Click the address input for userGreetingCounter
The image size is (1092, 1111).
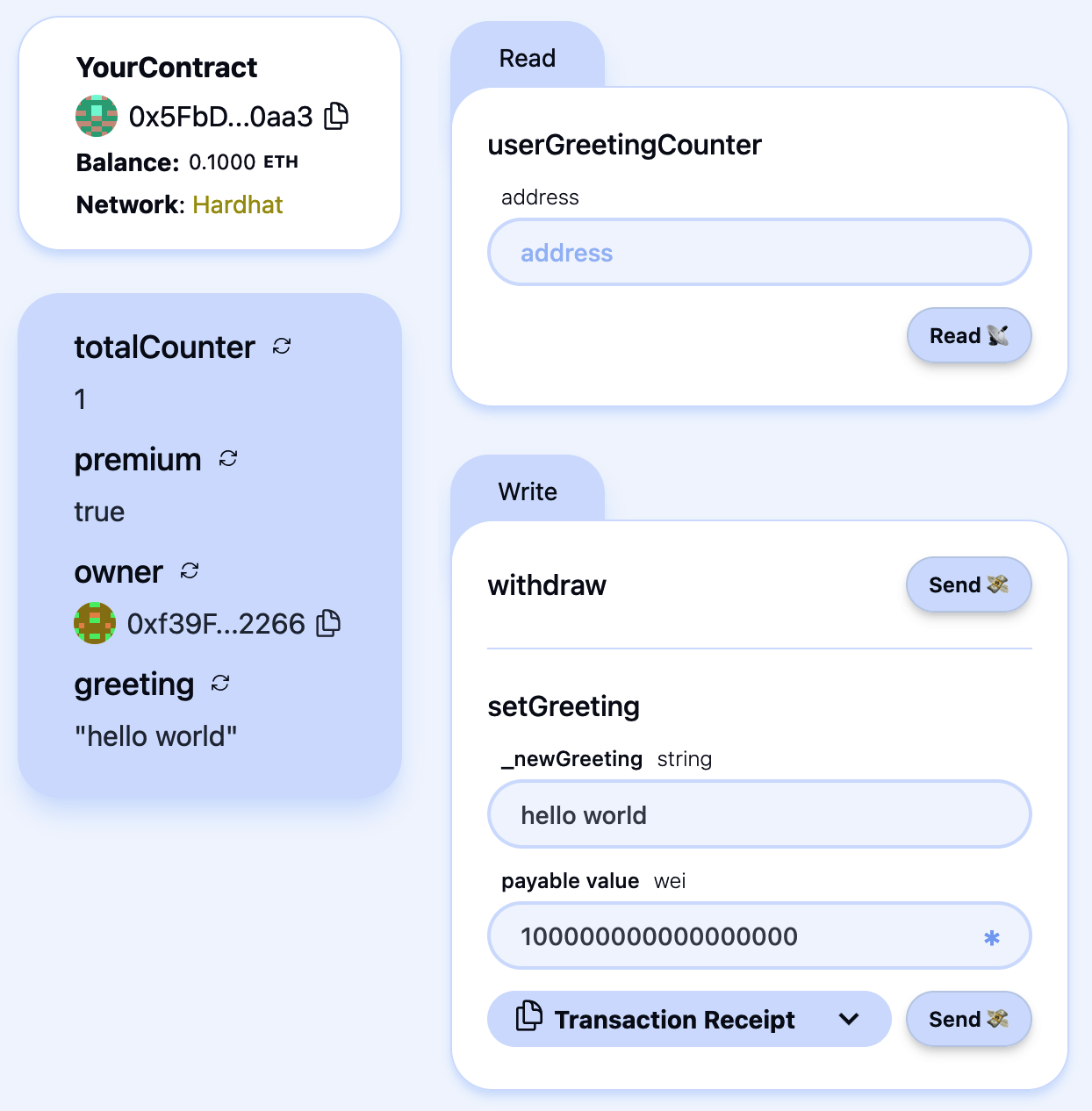coord(758,252)
